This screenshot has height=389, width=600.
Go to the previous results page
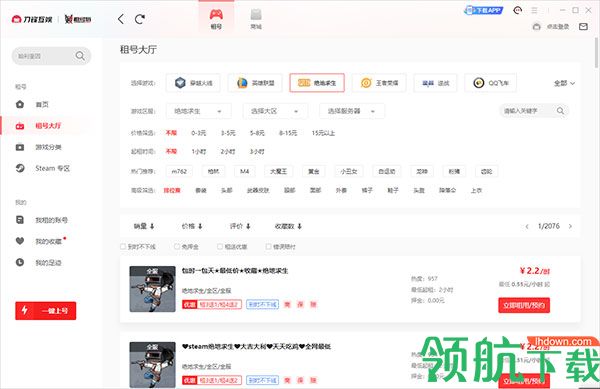click(x=527, y=226)
